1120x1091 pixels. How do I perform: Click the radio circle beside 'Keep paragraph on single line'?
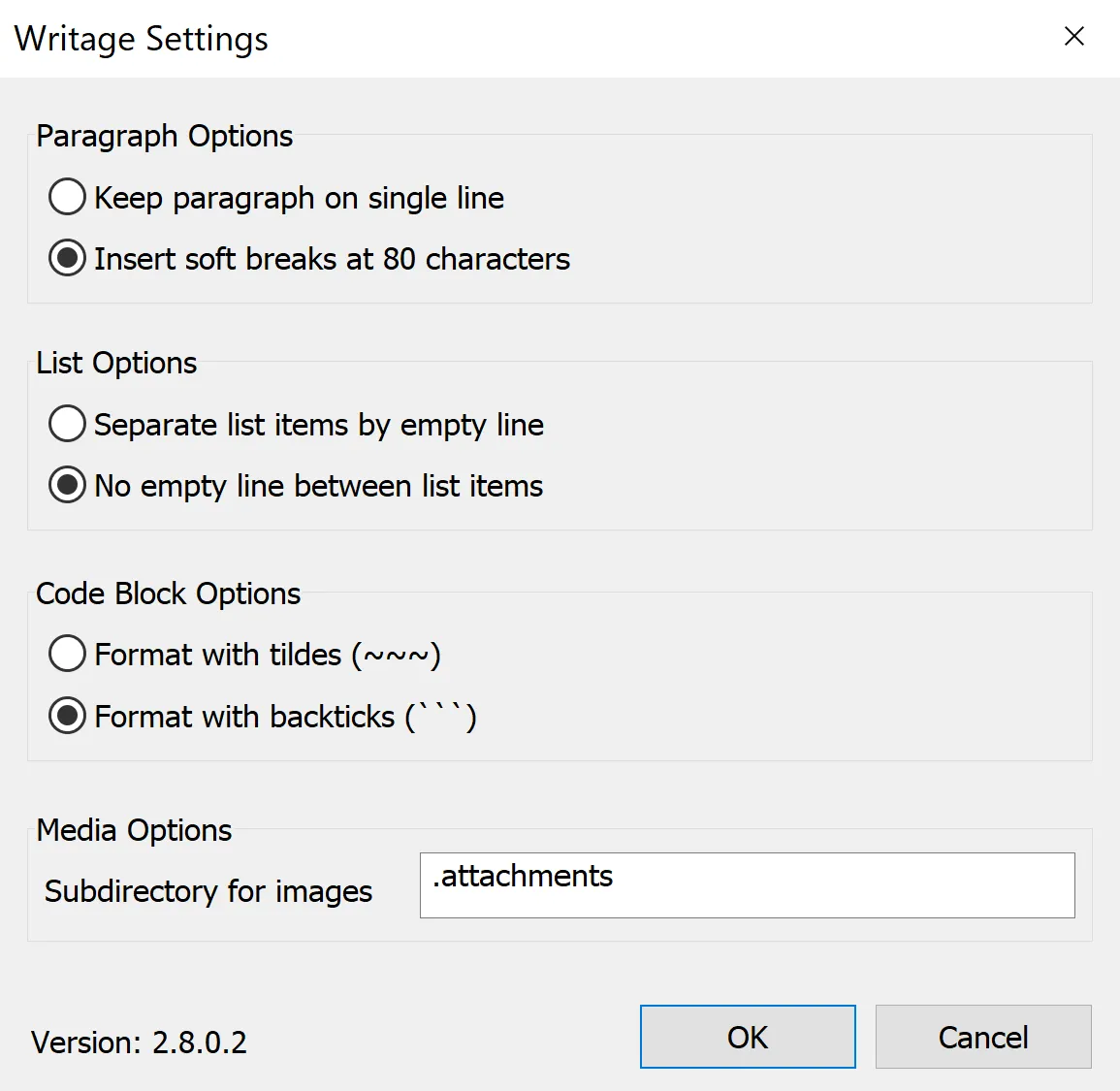point(67,197)
